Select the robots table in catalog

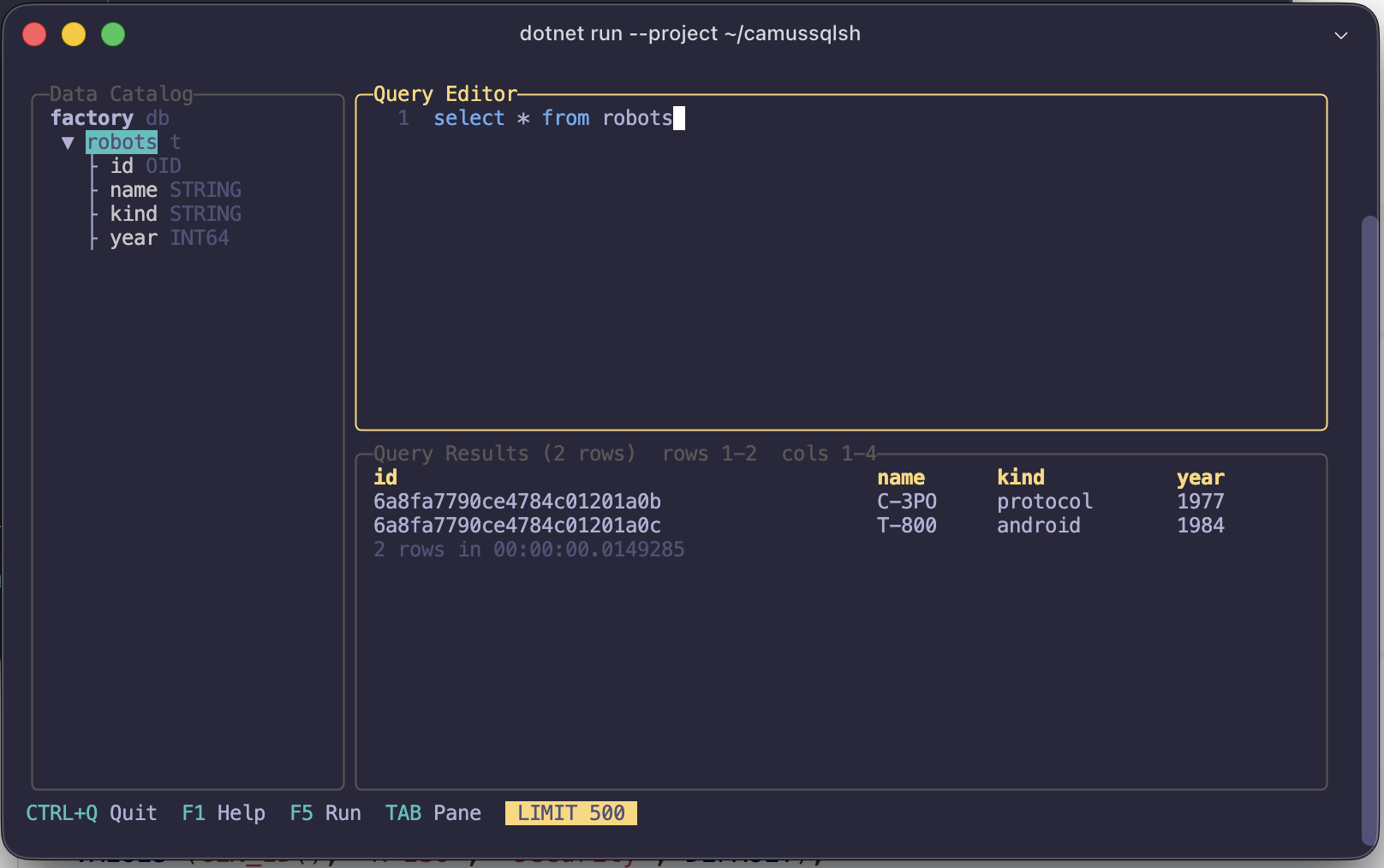(122, 142)
